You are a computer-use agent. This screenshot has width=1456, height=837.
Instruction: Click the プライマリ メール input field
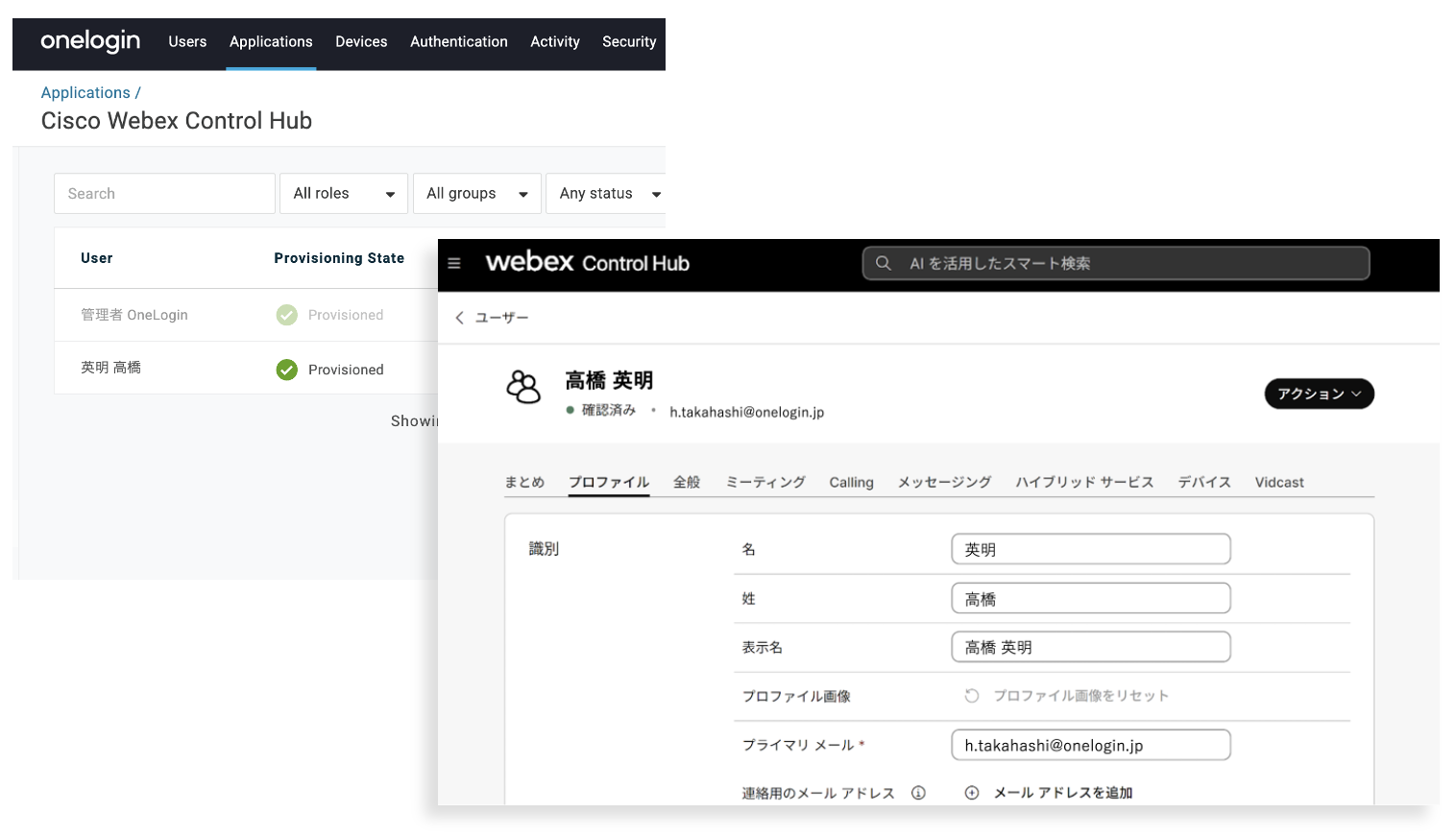click(x=1091, y=745)
